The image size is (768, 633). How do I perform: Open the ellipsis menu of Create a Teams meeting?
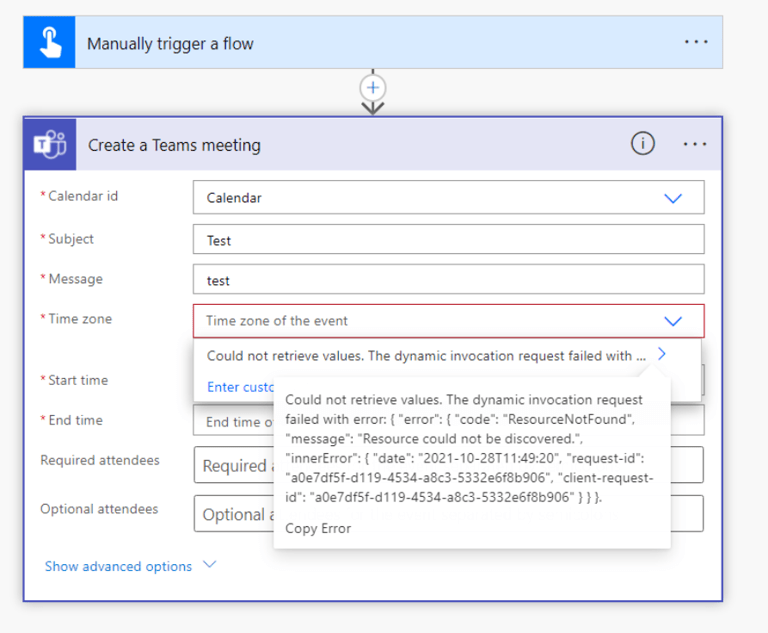(695, 144)
